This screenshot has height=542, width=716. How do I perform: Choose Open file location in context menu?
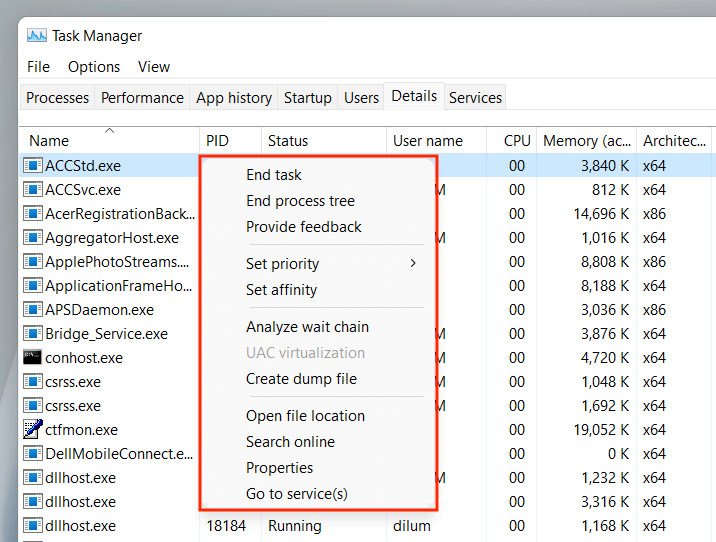tap(305, 416)
